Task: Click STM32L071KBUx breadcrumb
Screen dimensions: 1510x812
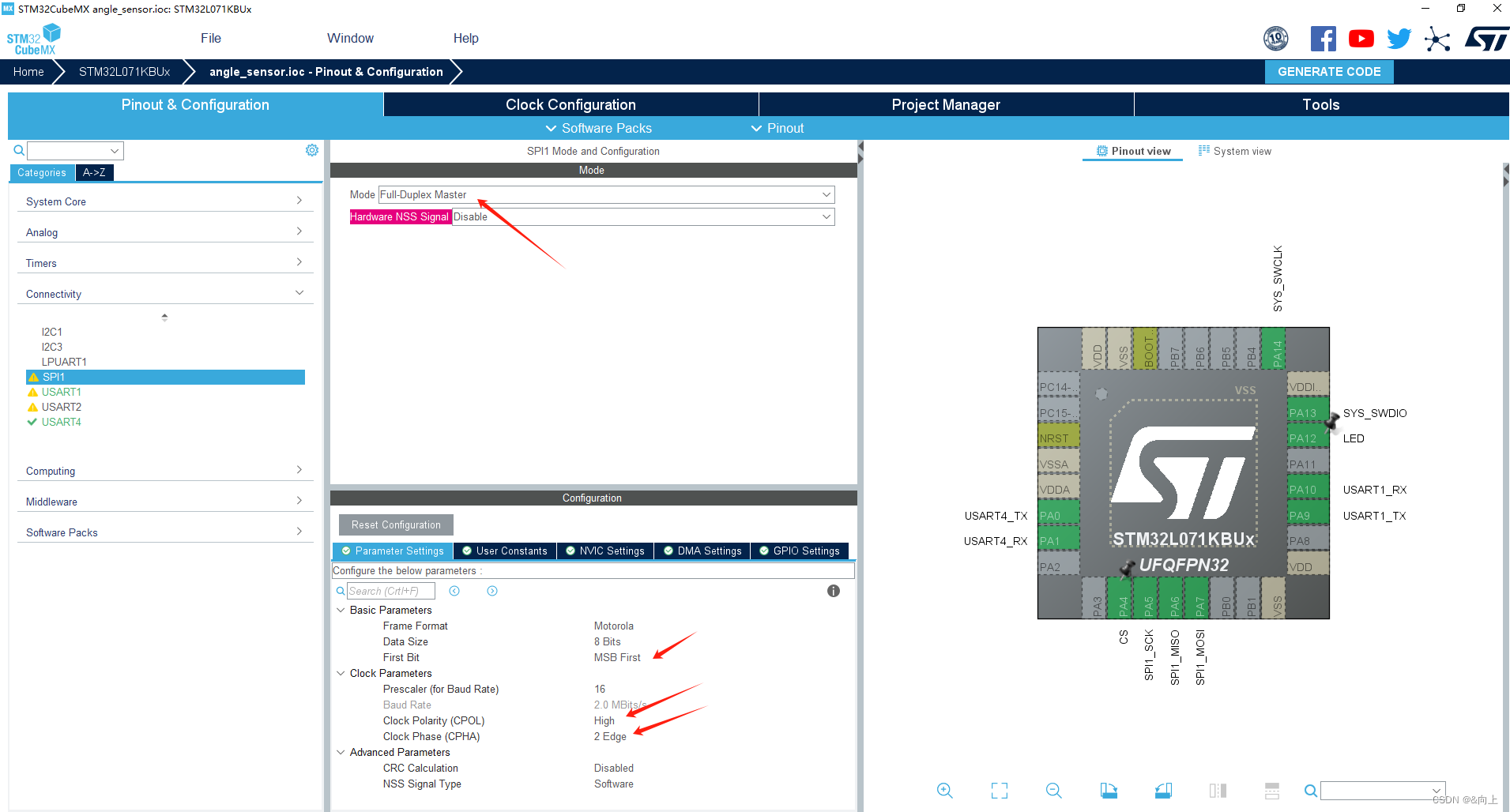Action: pos(125,71)
